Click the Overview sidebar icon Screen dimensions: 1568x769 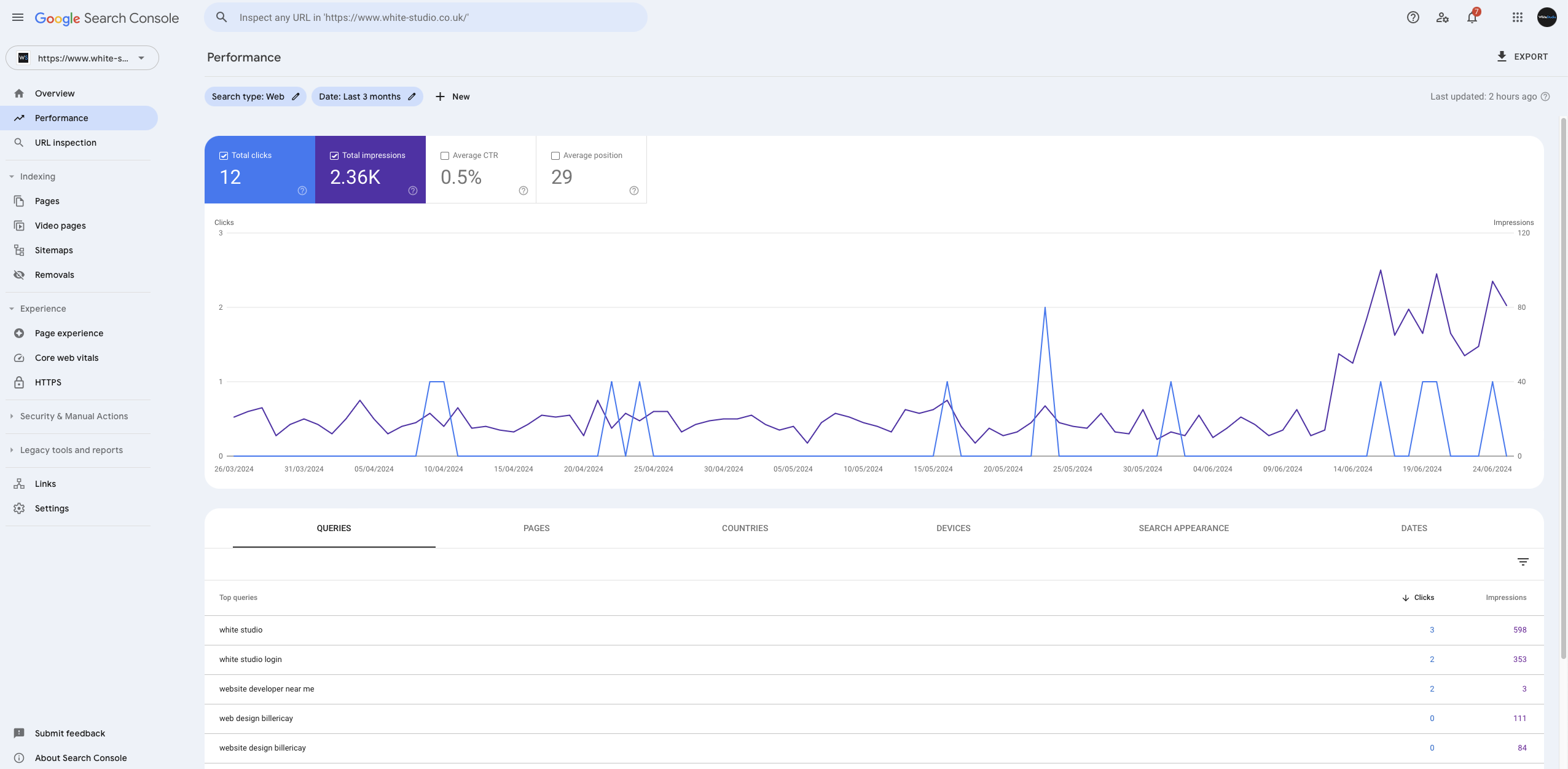point(19,93)
